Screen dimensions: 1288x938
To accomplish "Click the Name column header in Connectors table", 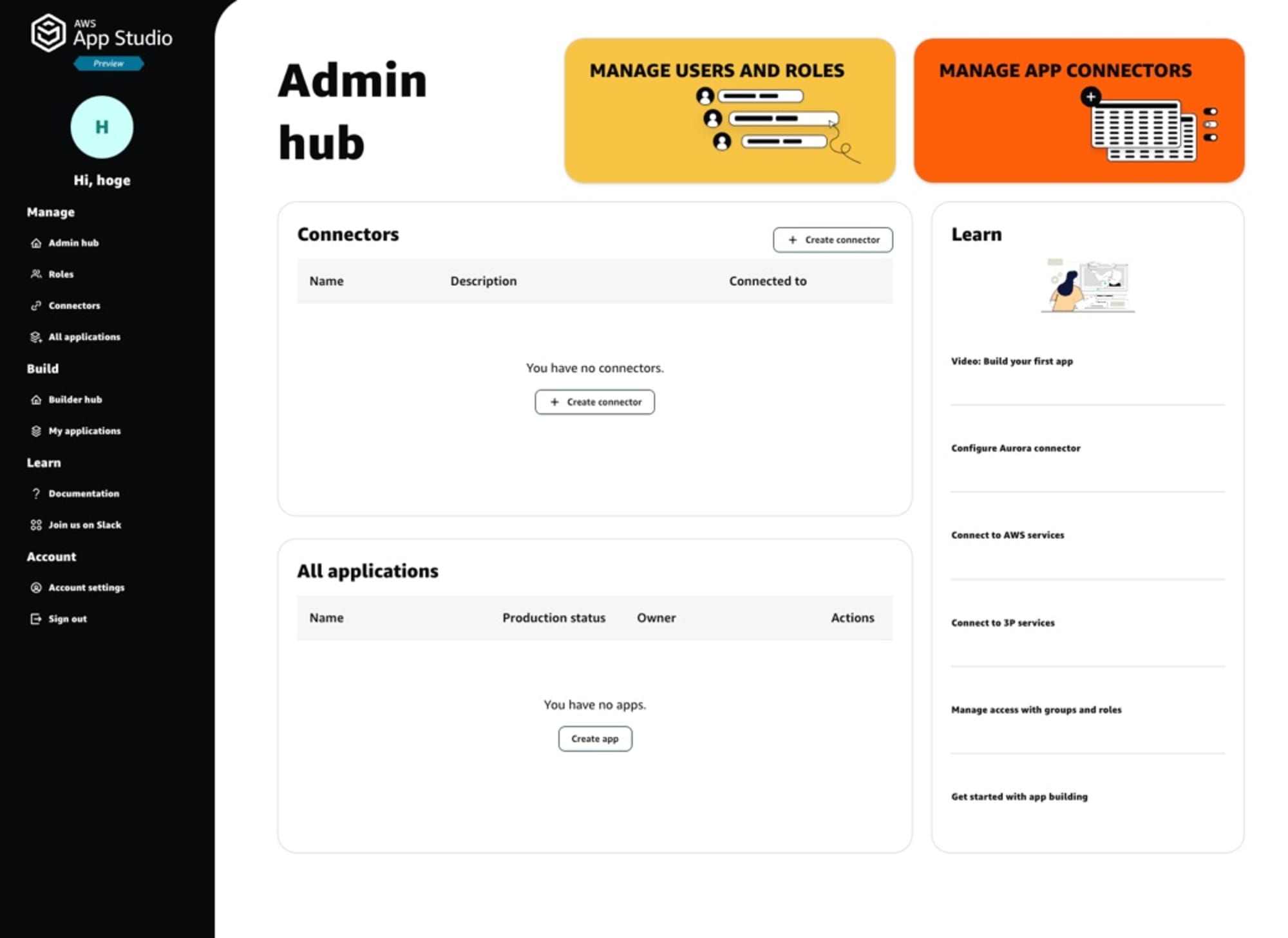I will click(x=327, y=281).
